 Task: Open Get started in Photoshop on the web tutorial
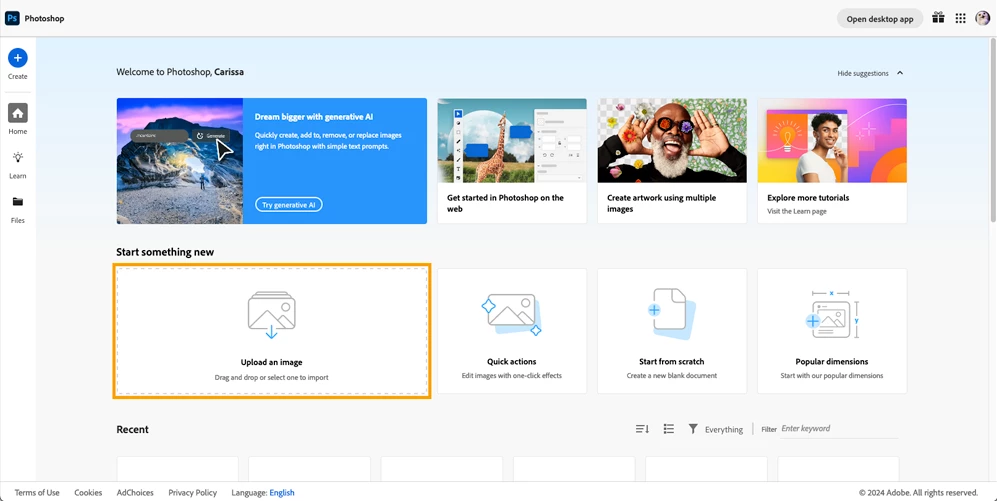(512, 161)
